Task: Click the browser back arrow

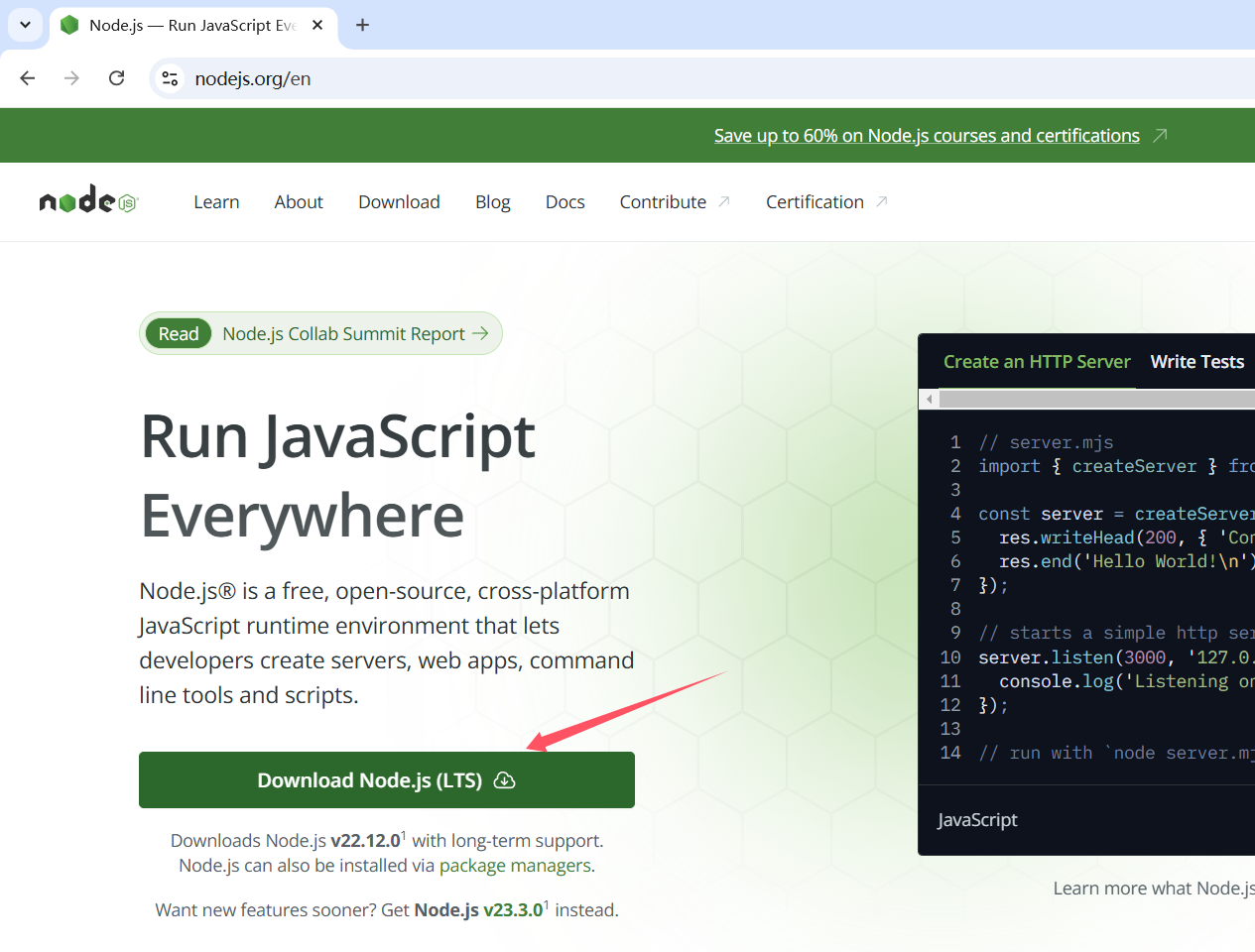Action: click(x=28, y=78)
